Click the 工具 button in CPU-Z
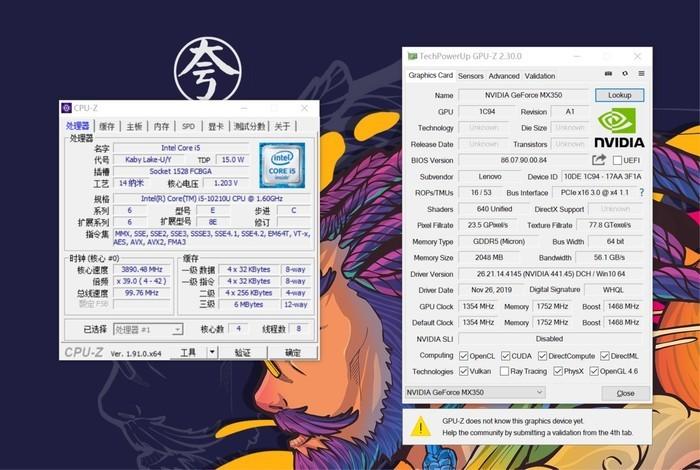Screen dimensions: 700x470 pyautogui.click(x=188, y=352)
